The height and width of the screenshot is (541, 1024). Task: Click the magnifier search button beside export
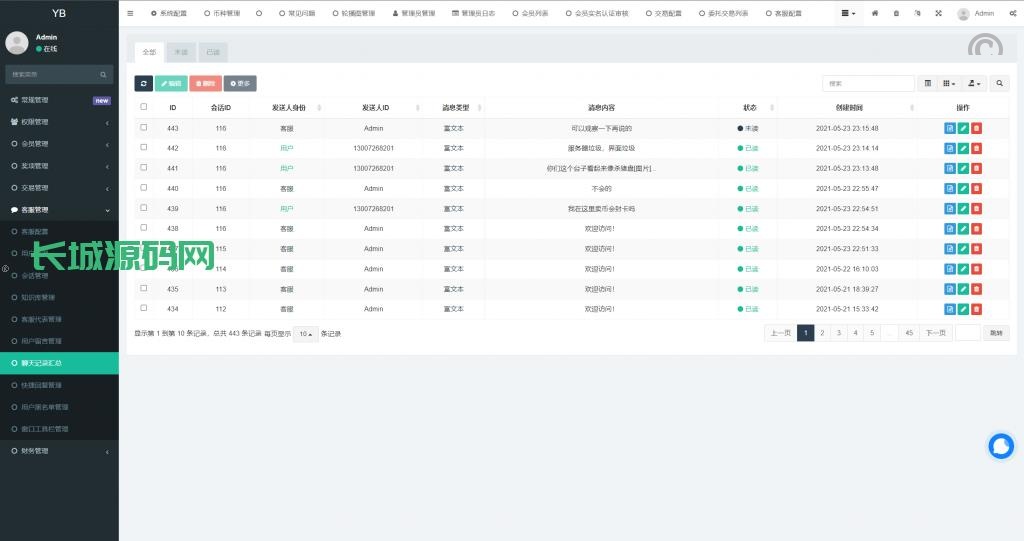[x=998, y=84]
